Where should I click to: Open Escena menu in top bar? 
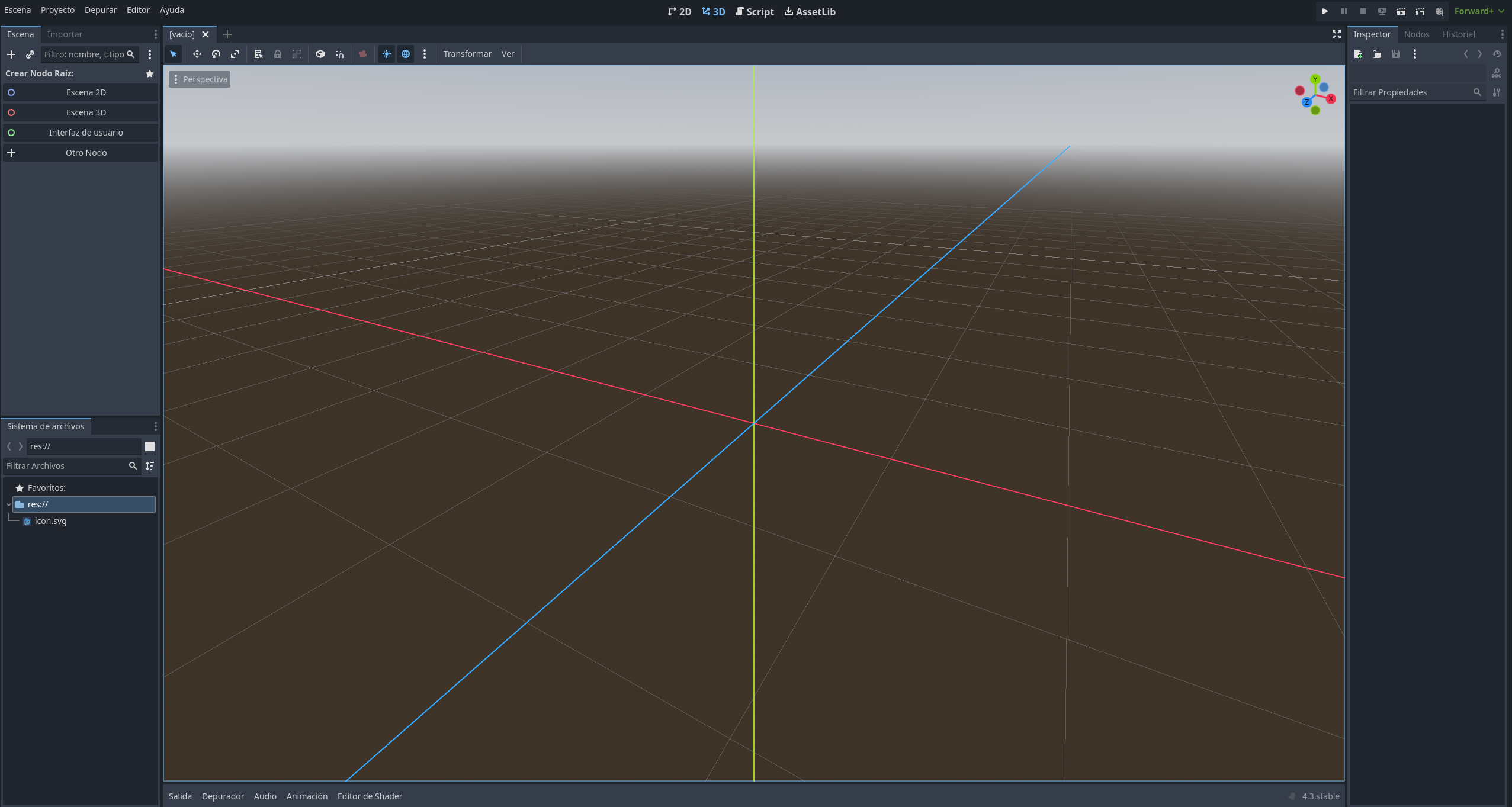18,10
